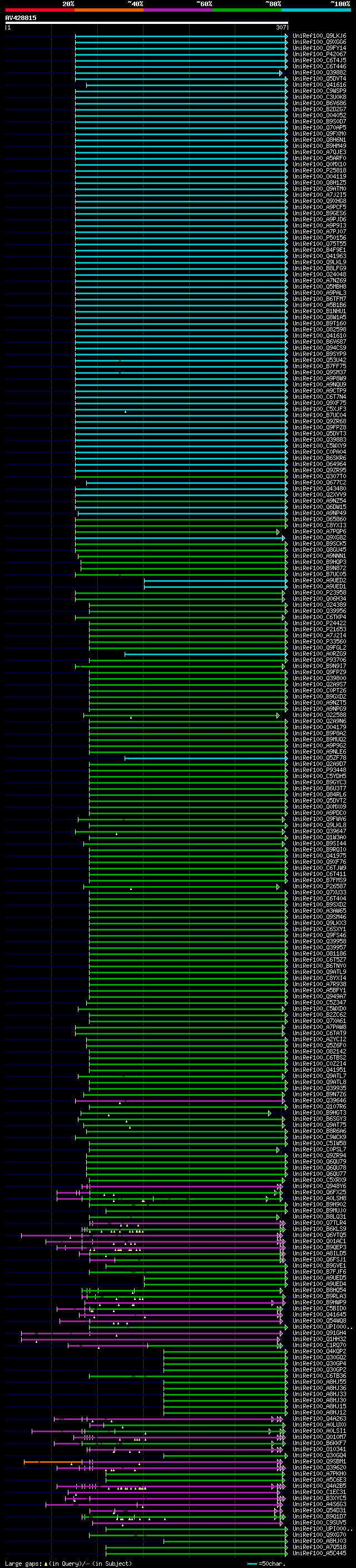
Task: Select hit label UniRef100_B2D2G7
Action: point(319,110)
